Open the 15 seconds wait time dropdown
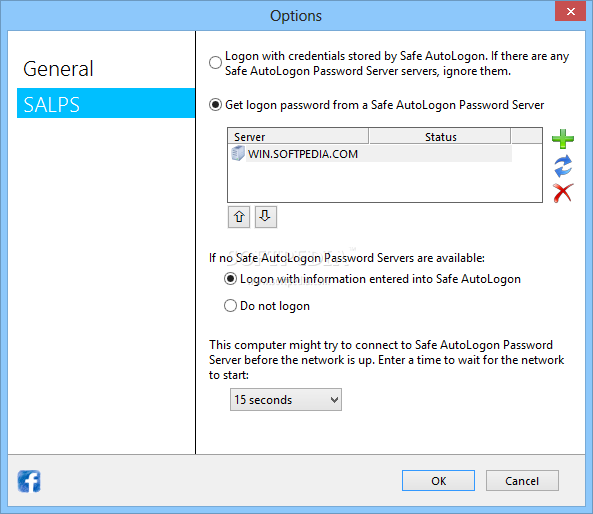Viewport: 593px width, 514px height. click(x=286, y=399)
